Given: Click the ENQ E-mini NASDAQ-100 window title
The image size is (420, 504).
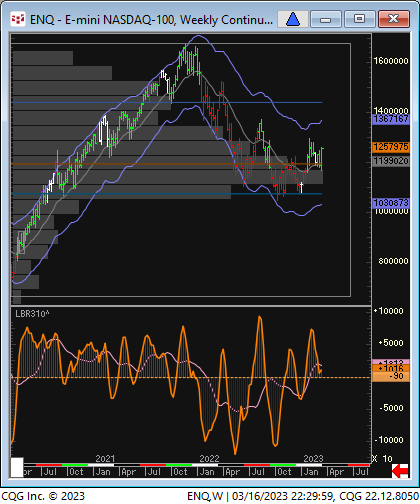Looking at the screenshot, I should pyautogui.click(x=151, y=20).
